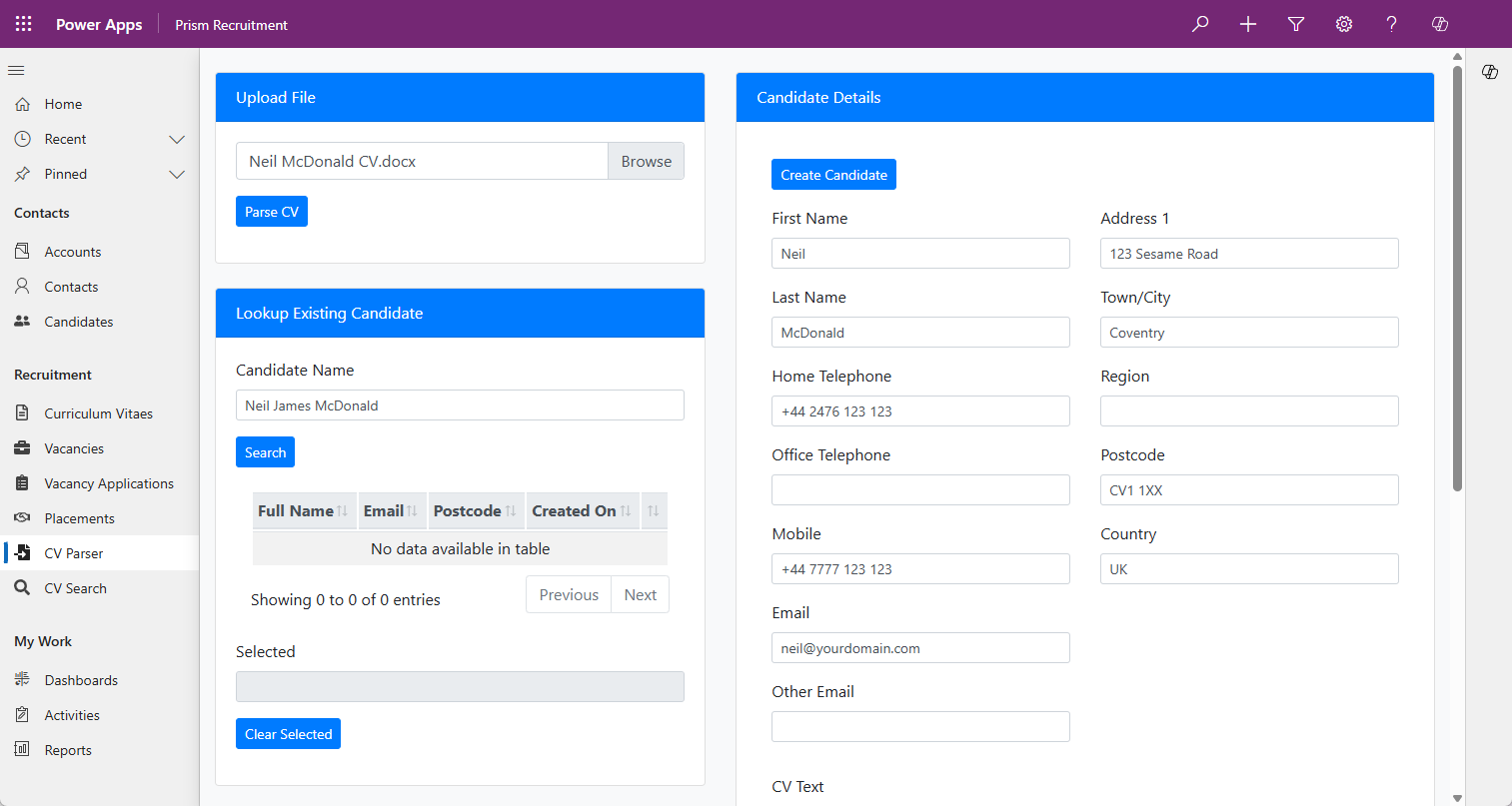The height and width of the screenshot is (806, 1512).
Task: Click the Parse CV button
Action: pos(272,212)
